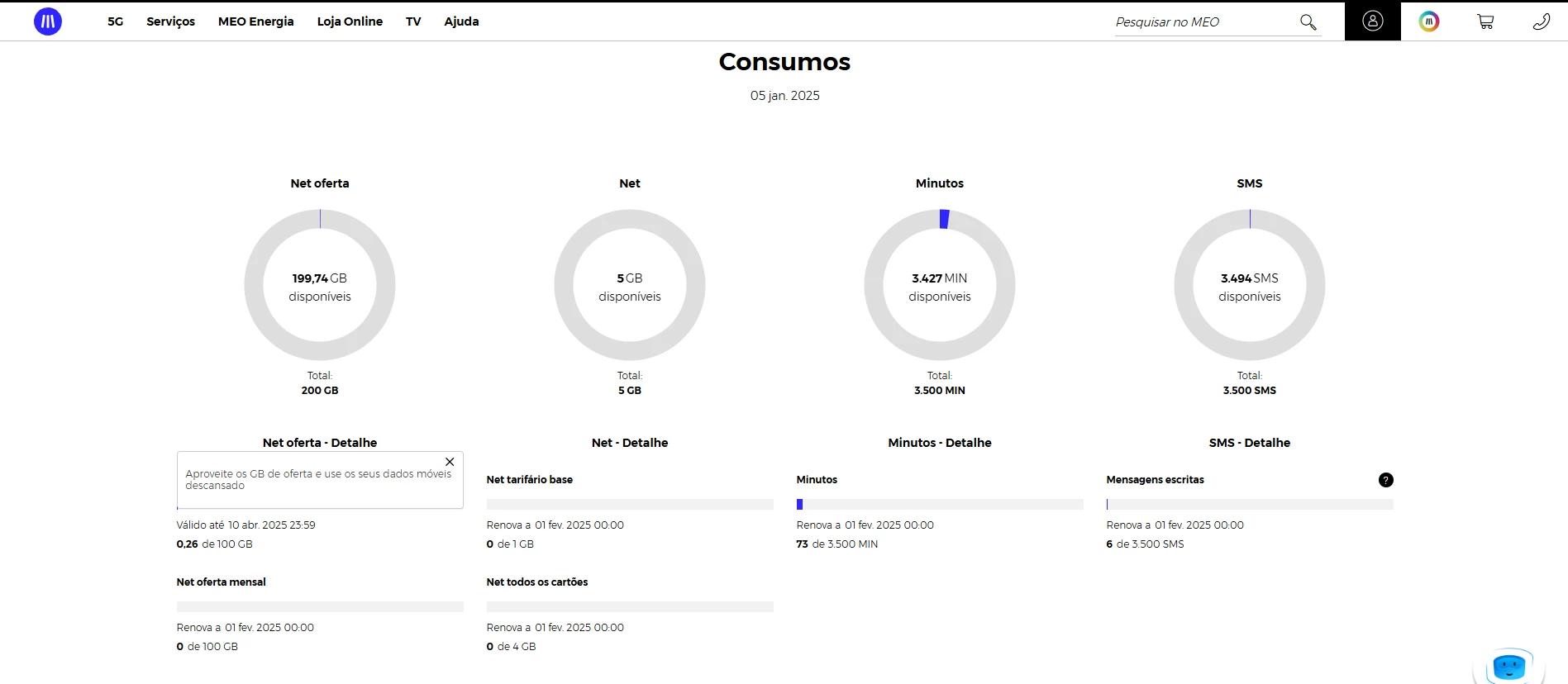Click the 6 de 3.500 SMS text
The image size is (1568, 684).
(x=1145, y=544)
